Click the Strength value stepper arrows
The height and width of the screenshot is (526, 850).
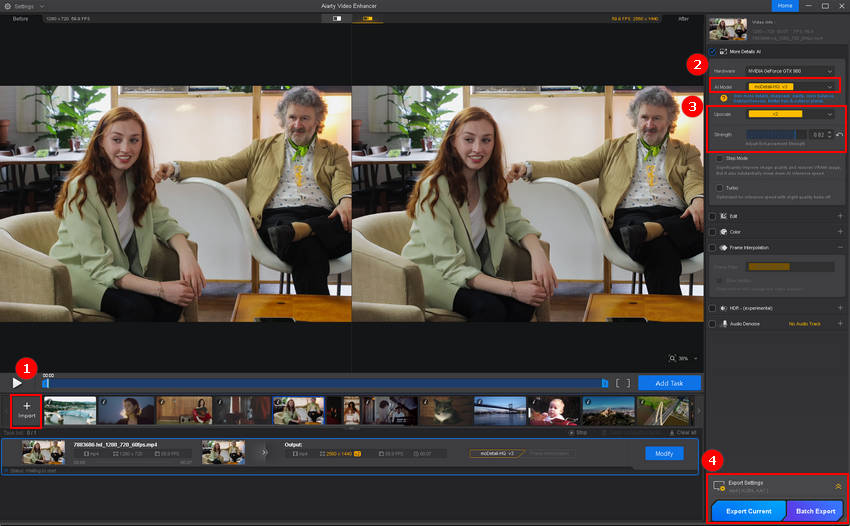point(829,134)
